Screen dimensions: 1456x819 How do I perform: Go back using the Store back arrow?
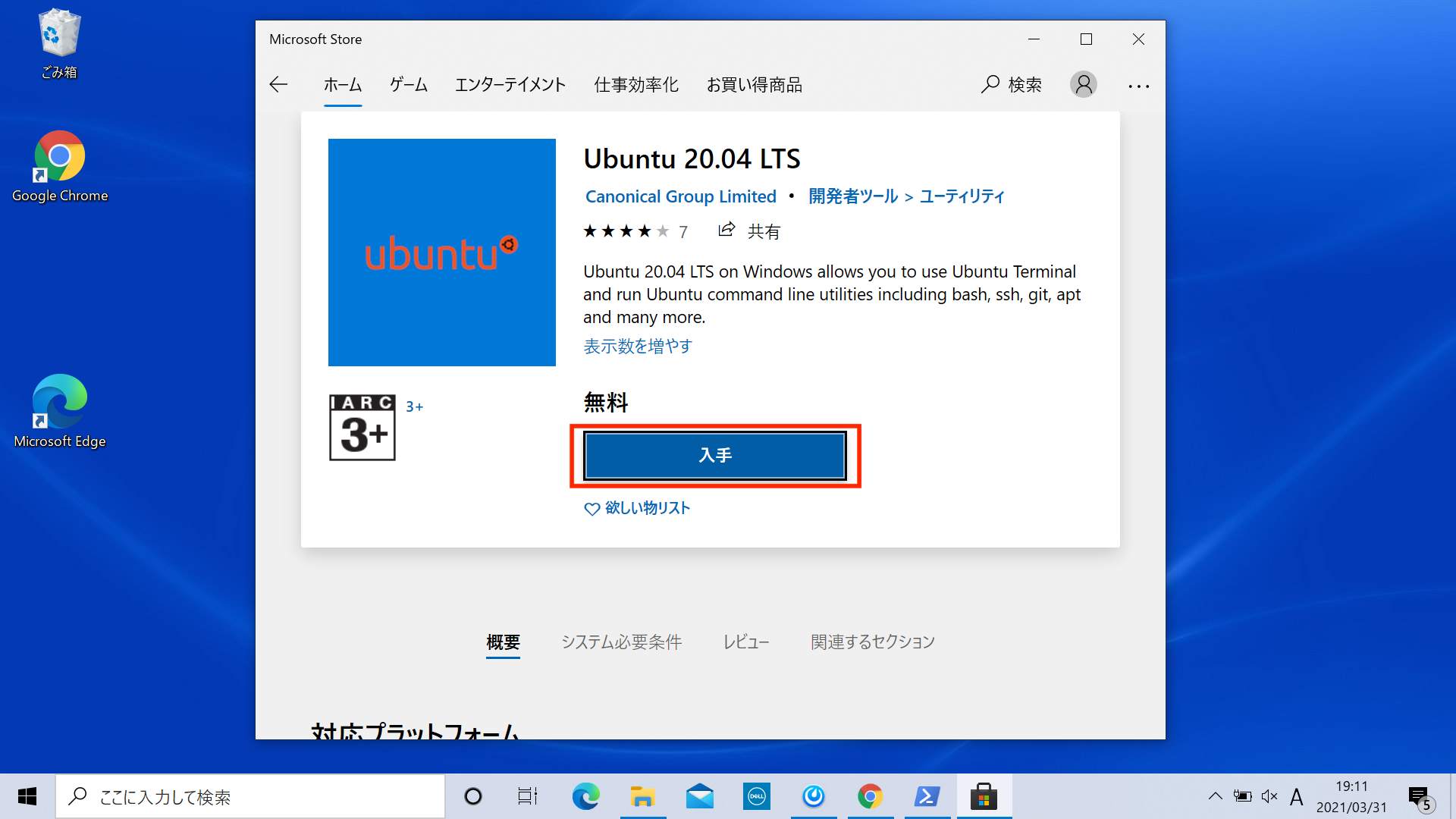click(x=278, y=84)
